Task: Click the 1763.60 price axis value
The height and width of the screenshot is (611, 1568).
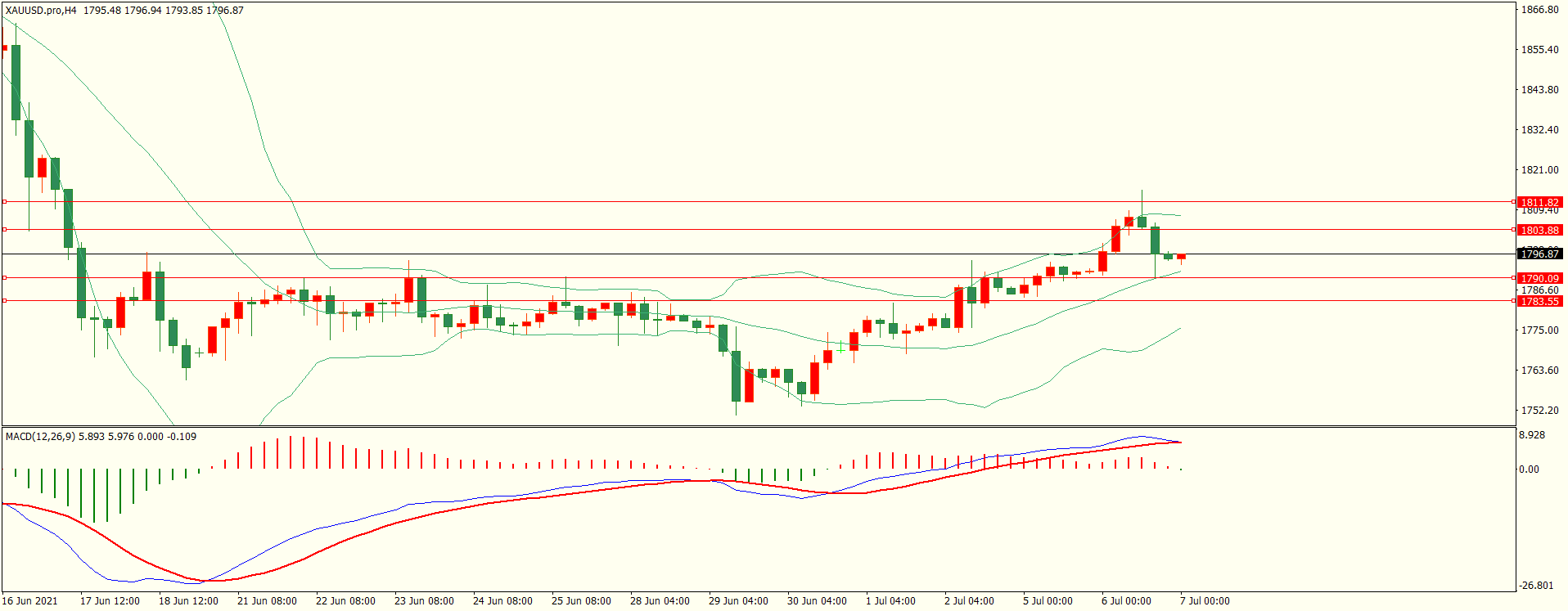Action: (x=1539, y=371)
